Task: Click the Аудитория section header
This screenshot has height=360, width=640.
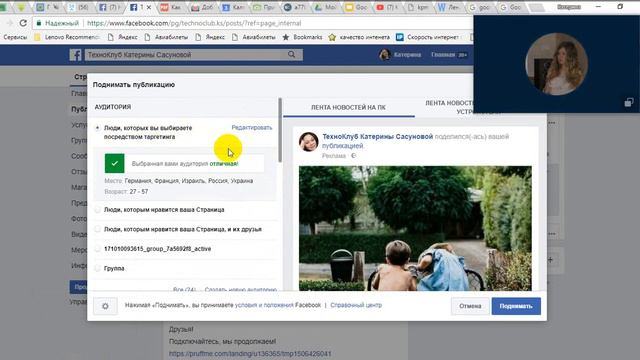Action: (x=113, y=107)
